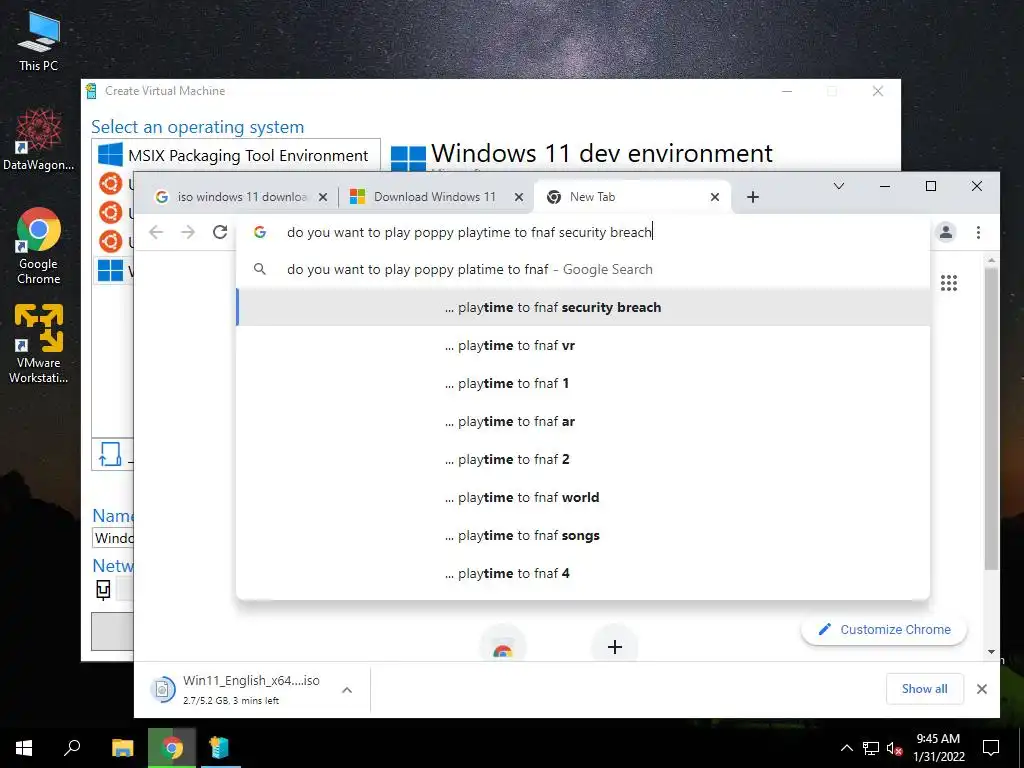Open network status tray icon
1024x768 pixels.
[x=871, y=748]
